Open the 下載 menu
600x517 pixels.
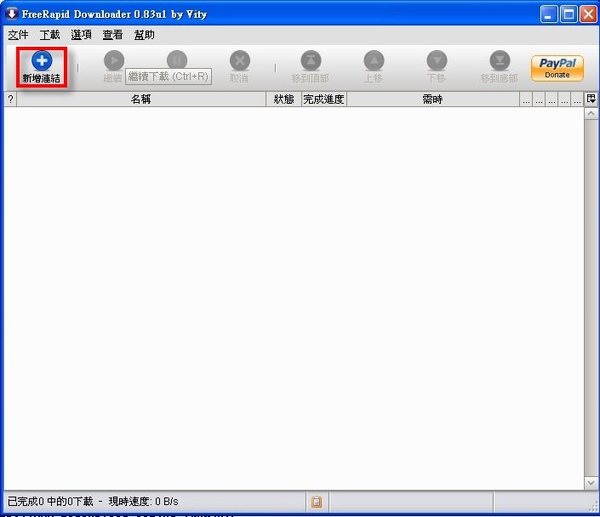[x=50, y=35]
